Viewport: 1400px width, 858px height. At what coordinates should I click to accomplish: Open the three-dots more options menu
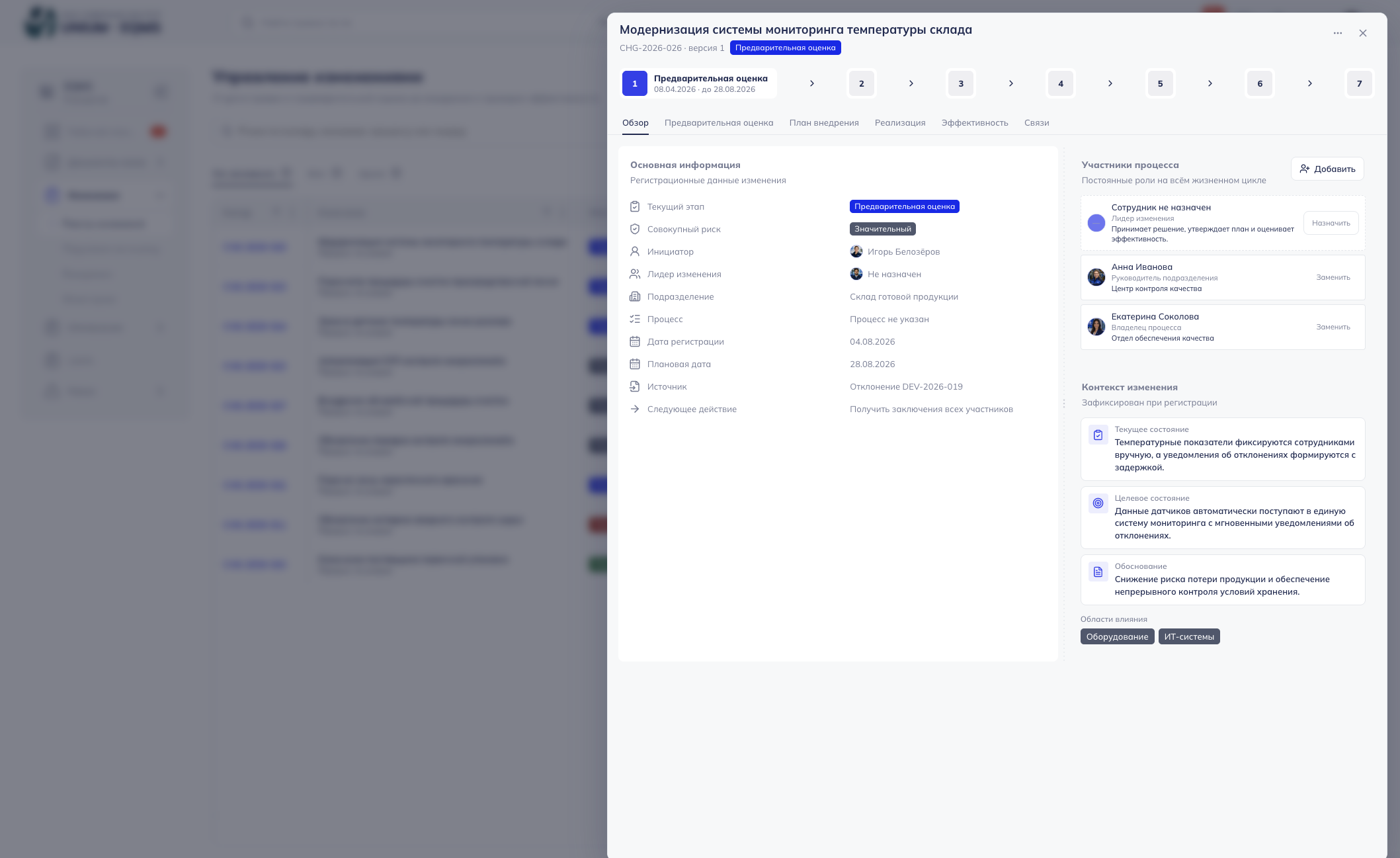[1338, 33]
